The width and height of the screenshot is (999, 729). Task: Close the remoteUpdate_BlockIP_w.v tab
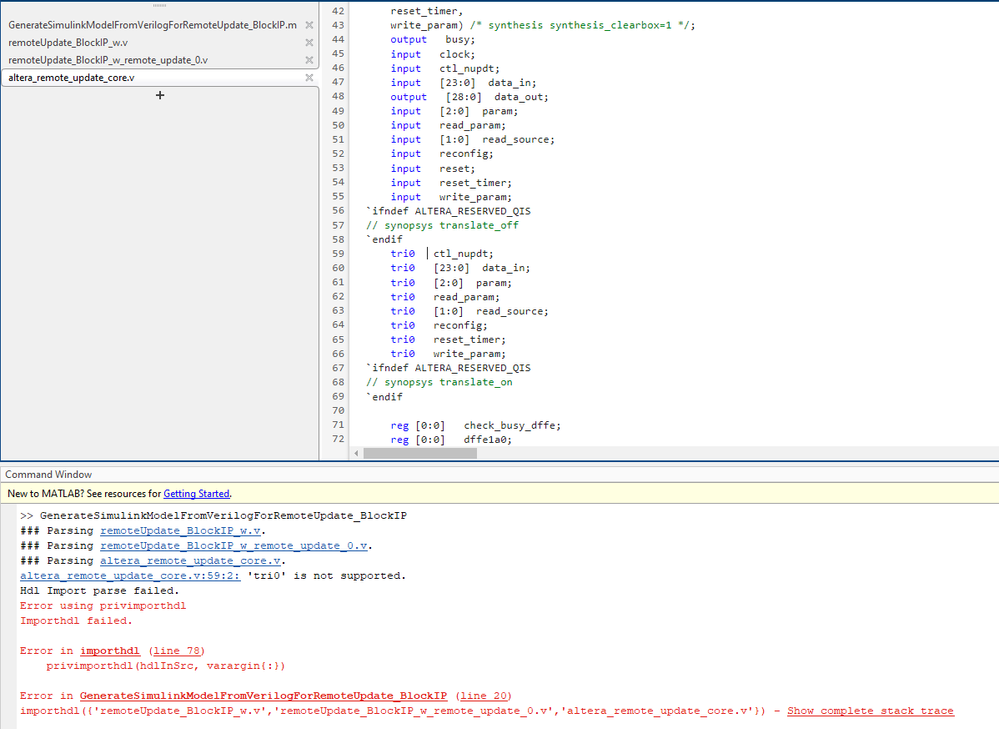(309, 43)
